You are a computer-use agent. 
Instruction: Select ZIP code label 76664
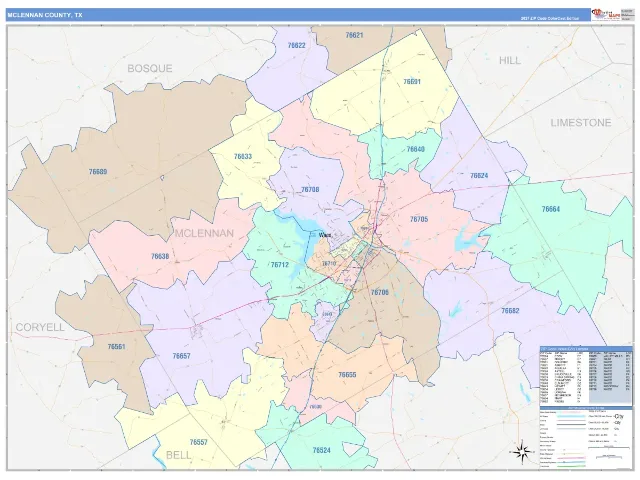551,209
